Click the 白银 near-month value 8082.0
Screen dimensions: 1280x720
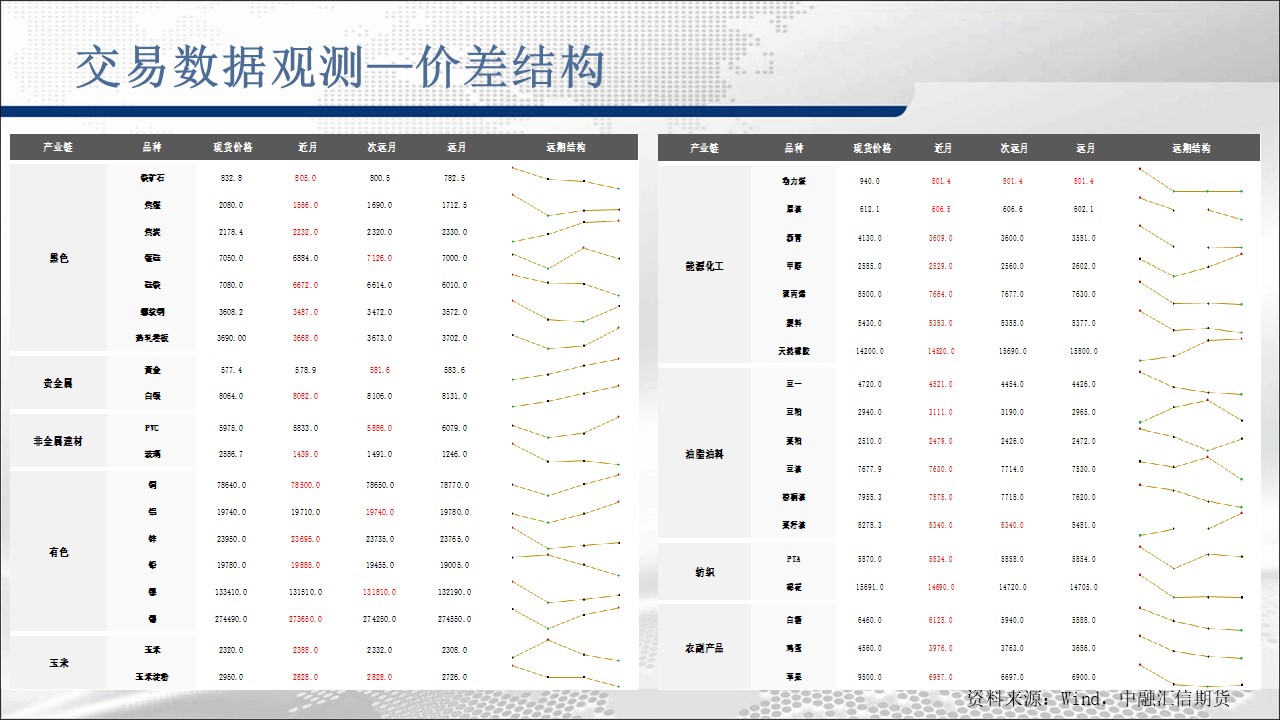pyautogui.click(x=305, y=396)
